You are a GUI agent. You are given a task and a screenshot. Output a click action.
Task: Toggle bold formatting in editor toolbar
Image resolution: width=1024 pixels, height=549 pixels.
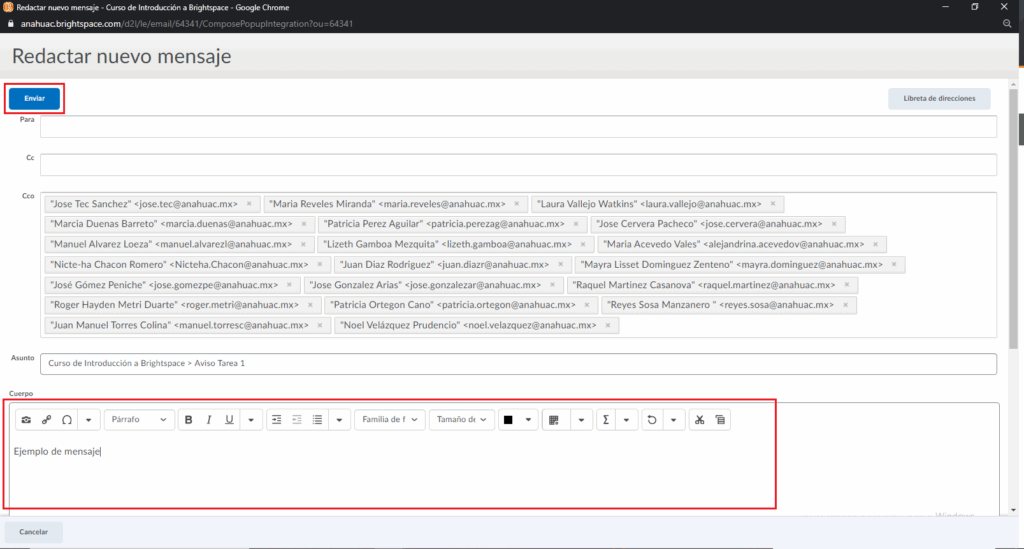point(189,420)
